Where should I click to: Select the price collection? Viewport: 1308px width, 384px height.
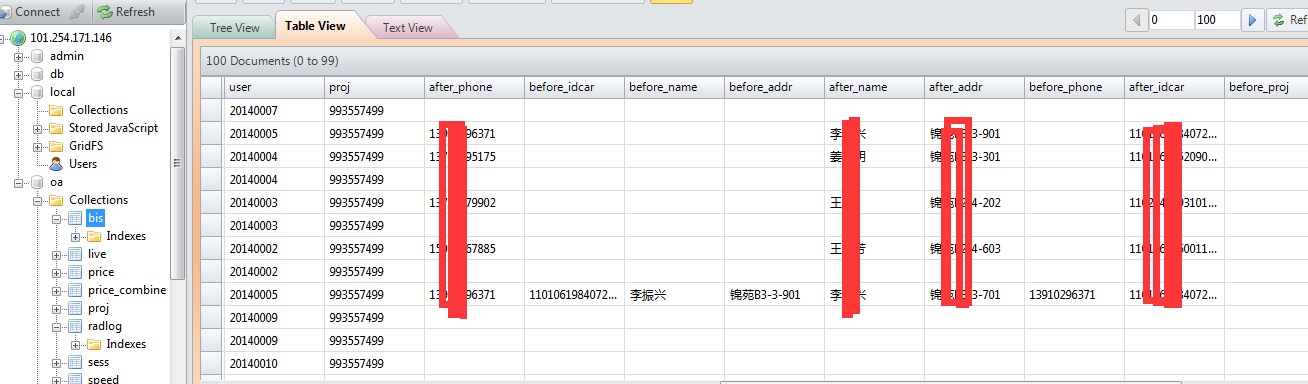tap(101, 272)
